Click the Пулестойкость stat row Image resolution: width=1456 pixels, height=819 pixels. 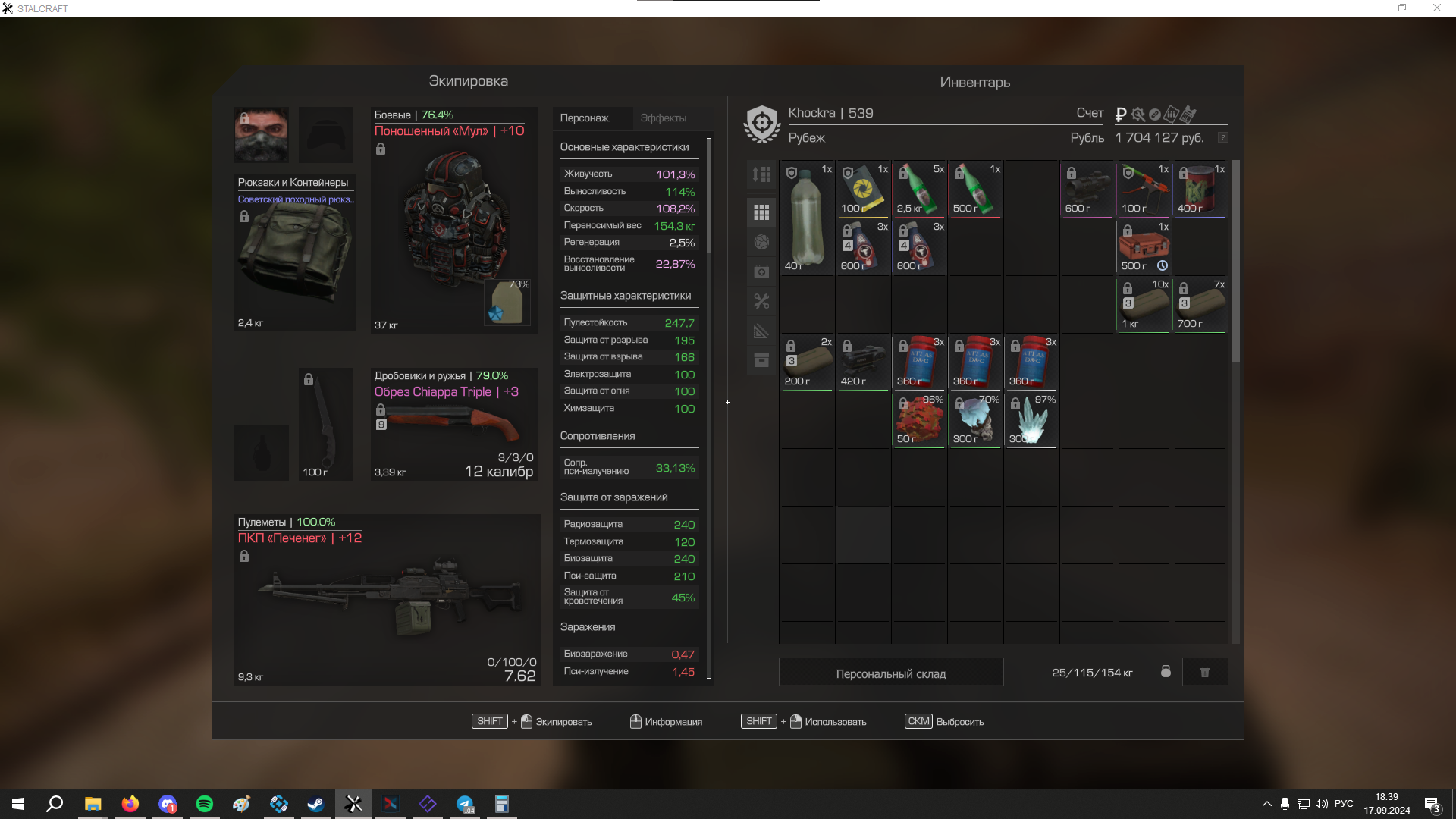point(629,323)
